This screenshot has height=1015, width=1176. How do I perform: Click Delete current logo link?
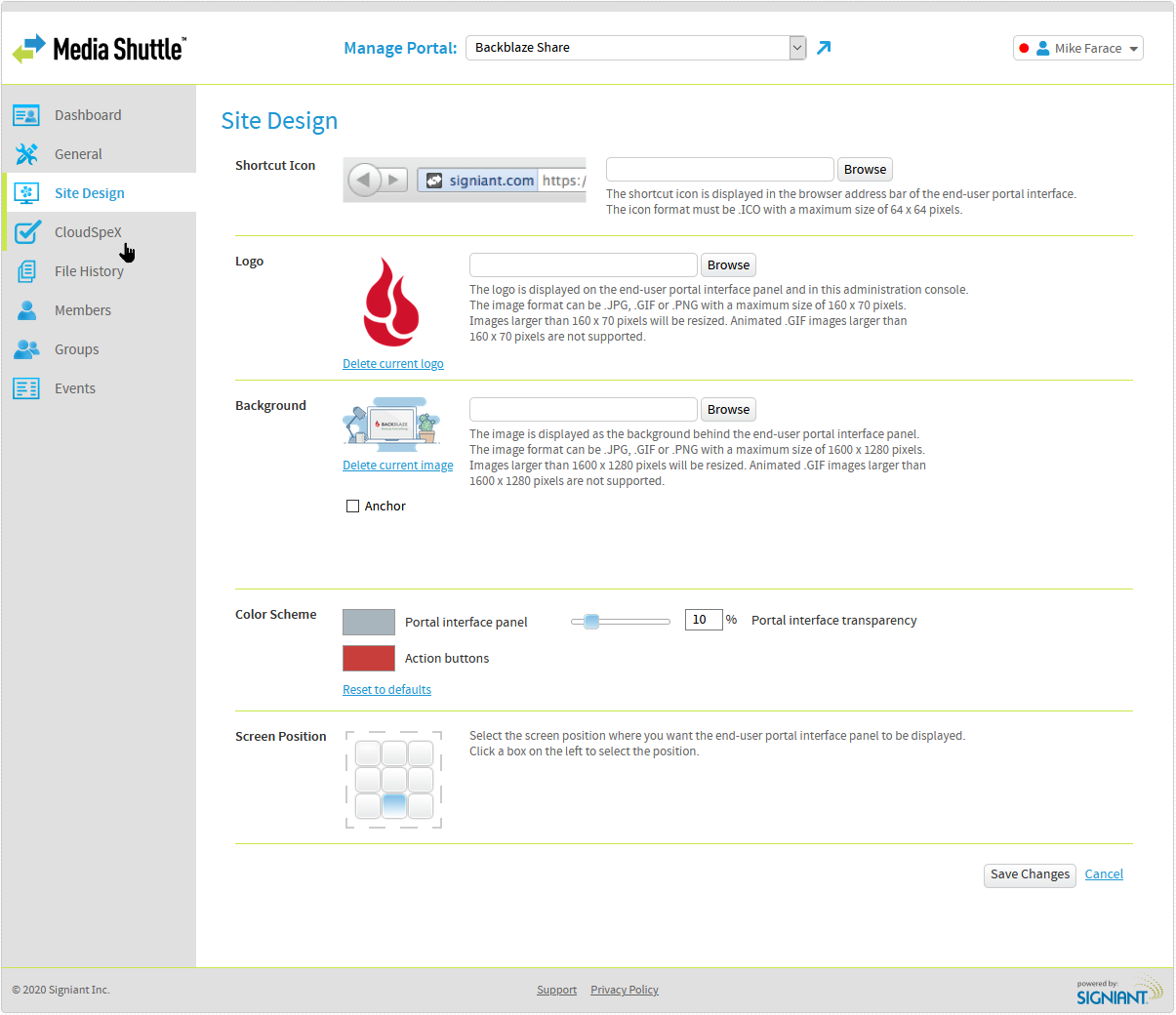pyautogui.click(x=393, y=364)
